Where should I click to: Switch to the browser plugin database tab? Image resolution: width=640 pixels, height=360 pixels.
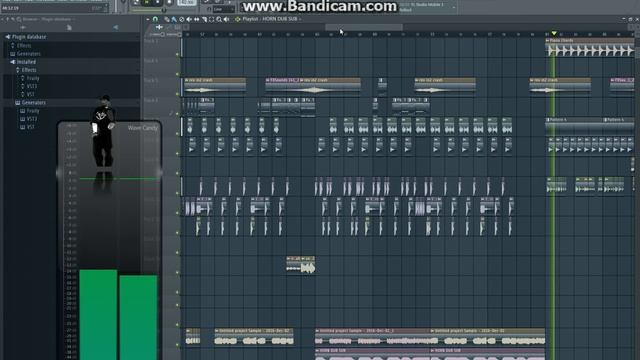pyautogui.click(x=116, y=28)
